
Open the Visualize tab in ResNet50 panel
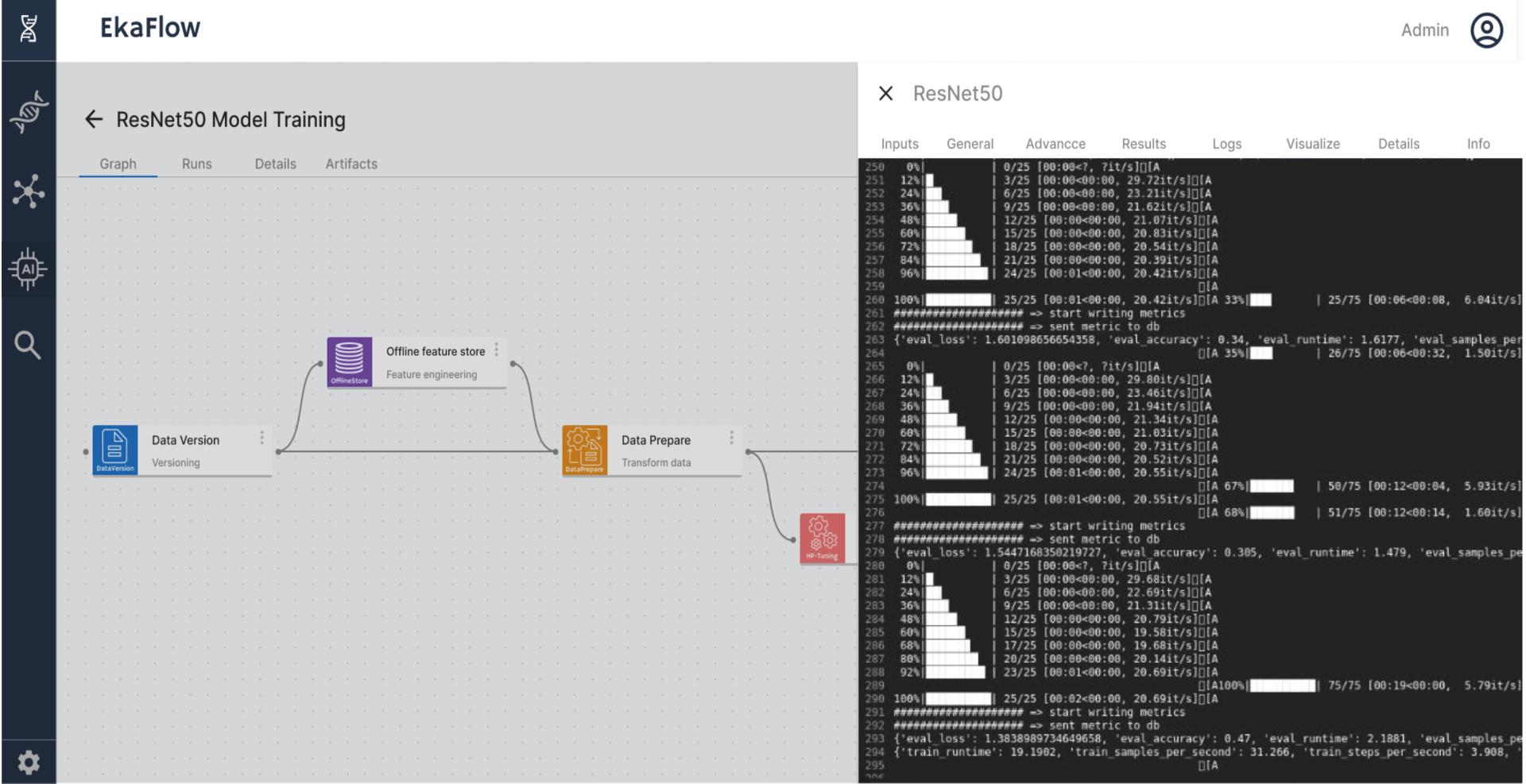click(x=1312, y=144)
